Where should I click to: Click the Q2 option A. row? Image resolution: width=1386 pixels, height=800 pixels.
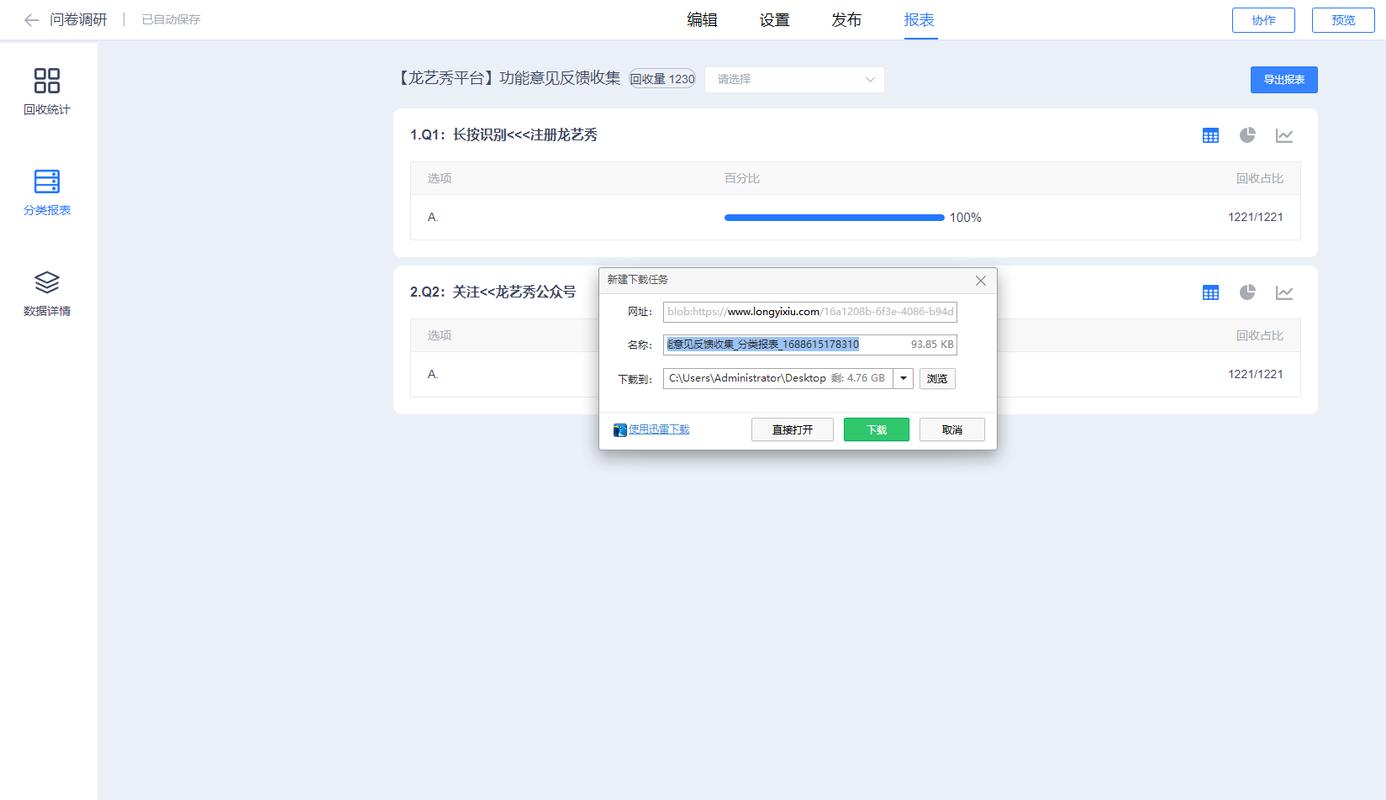click(855, 374)
